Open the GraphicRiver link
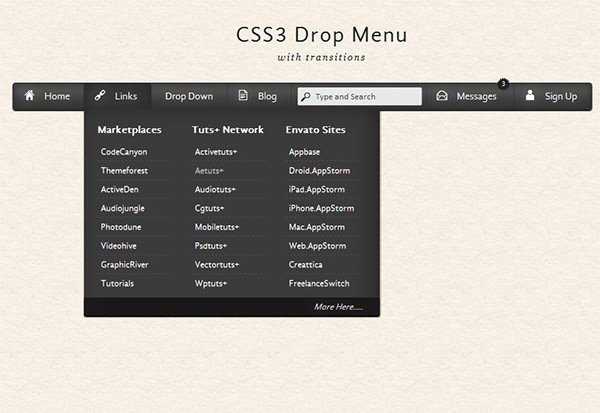This screenshot has height=413, width=600. (125, 265)
